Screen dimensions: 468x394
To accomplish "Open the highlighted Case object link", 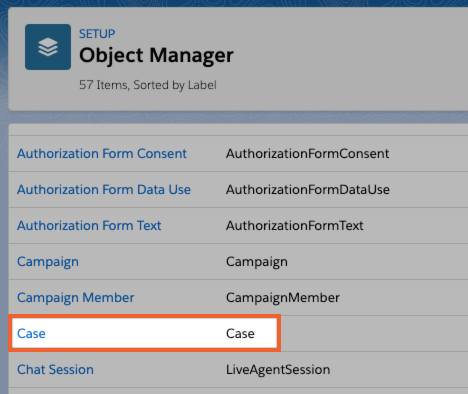I will 31,334.
